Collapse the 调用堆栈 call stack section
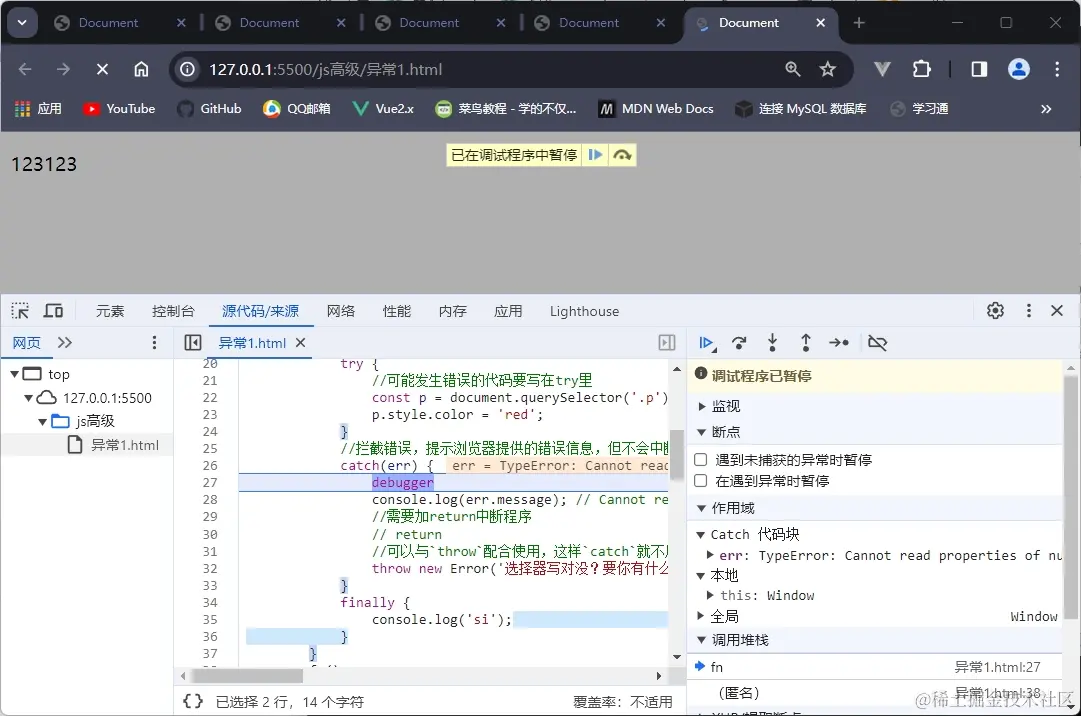 [x=702, y=640]
